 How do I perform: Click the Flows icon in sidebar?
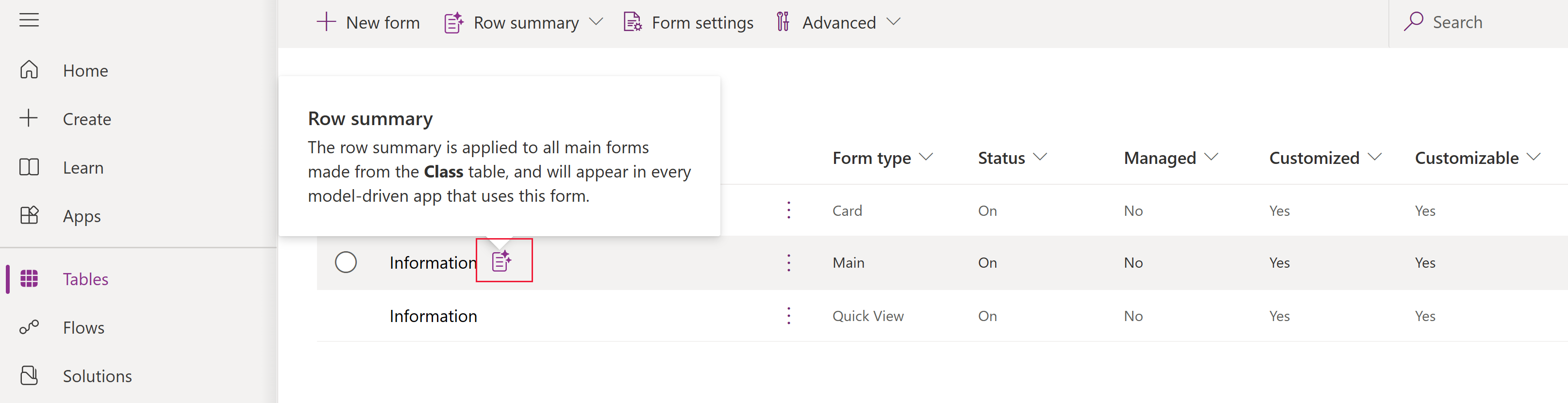[29, 327]
